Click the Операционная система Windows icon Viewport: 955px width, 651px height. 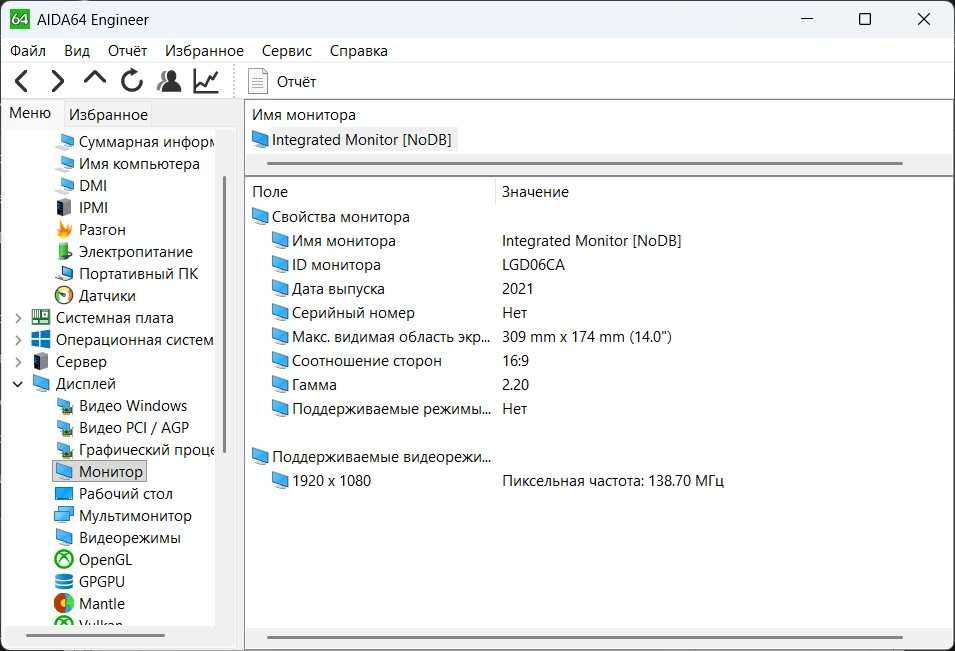[x=41, y=339]
